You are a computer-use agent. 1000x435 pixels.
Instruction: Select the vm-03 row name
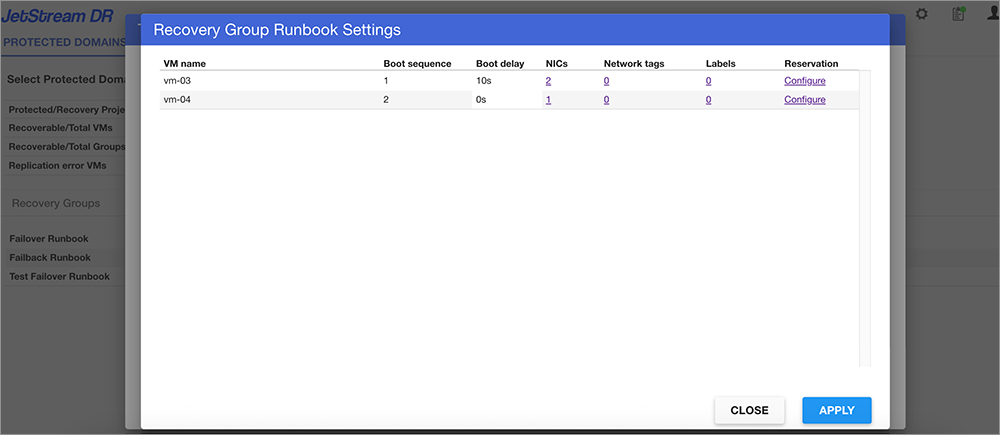(177, 81)
